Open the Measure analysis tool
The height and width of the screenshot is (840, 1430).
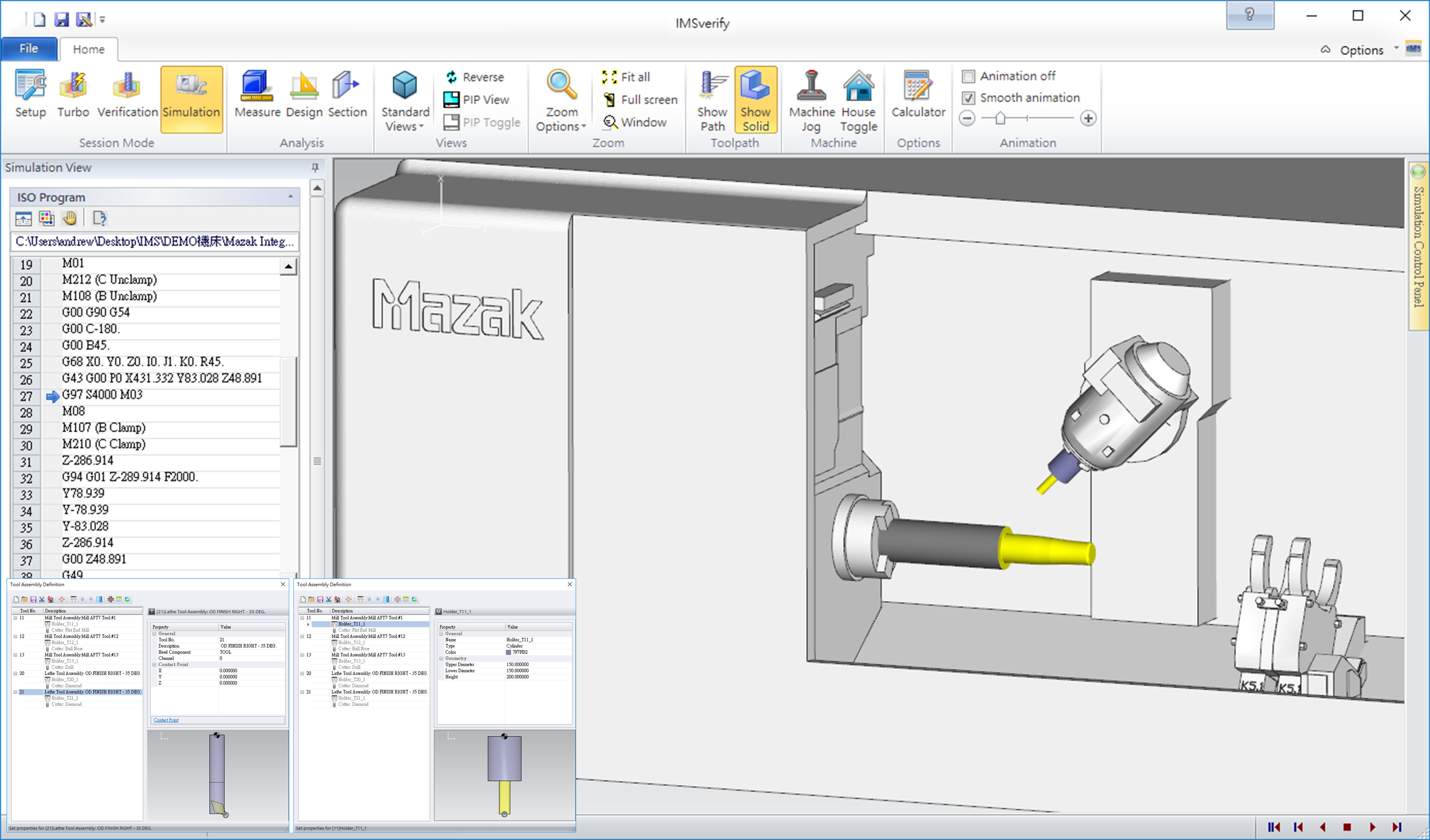click(x=257, y=94)
